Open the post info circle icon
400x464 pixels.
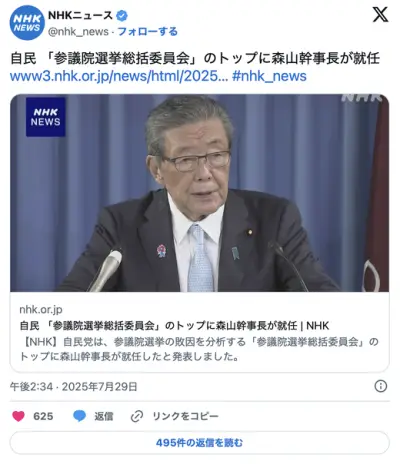381,386
